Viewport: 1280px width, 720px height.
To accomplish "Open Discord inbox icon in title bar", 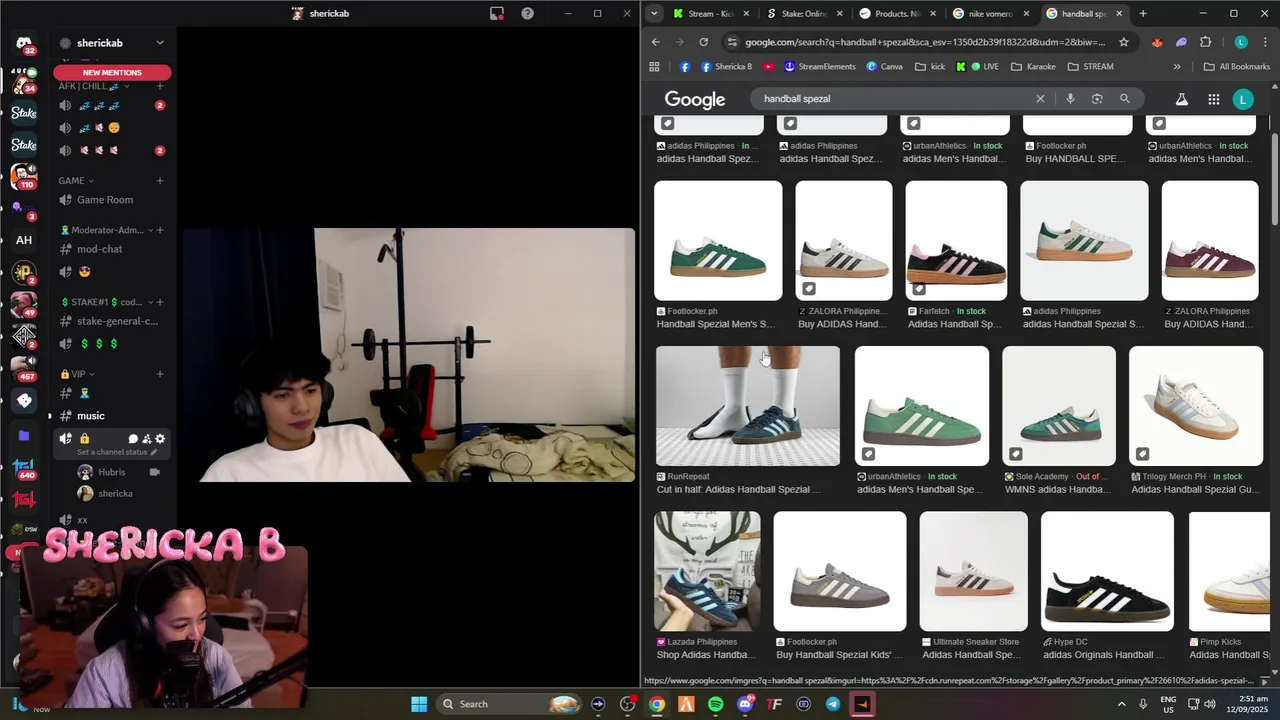I will click(496, 13).
